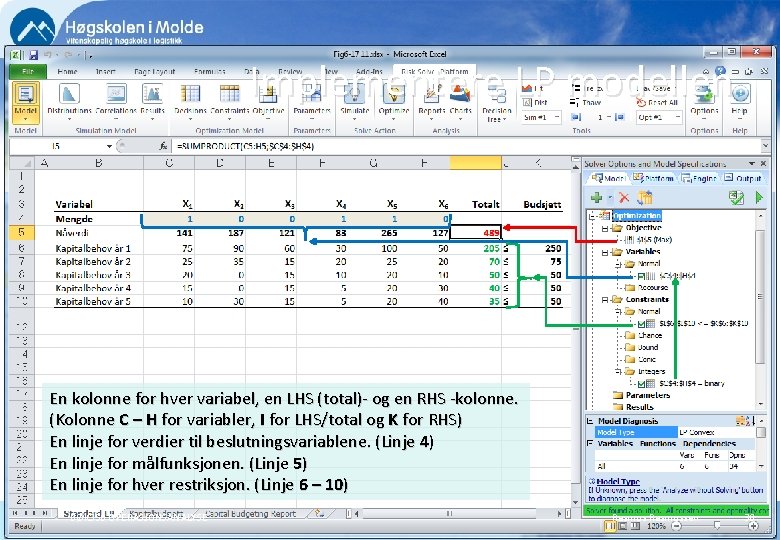This screenshot has height=540, width=780.
Task: Select cell I5 showing 489
Action: pyautogui.click(x=476, y=233)
